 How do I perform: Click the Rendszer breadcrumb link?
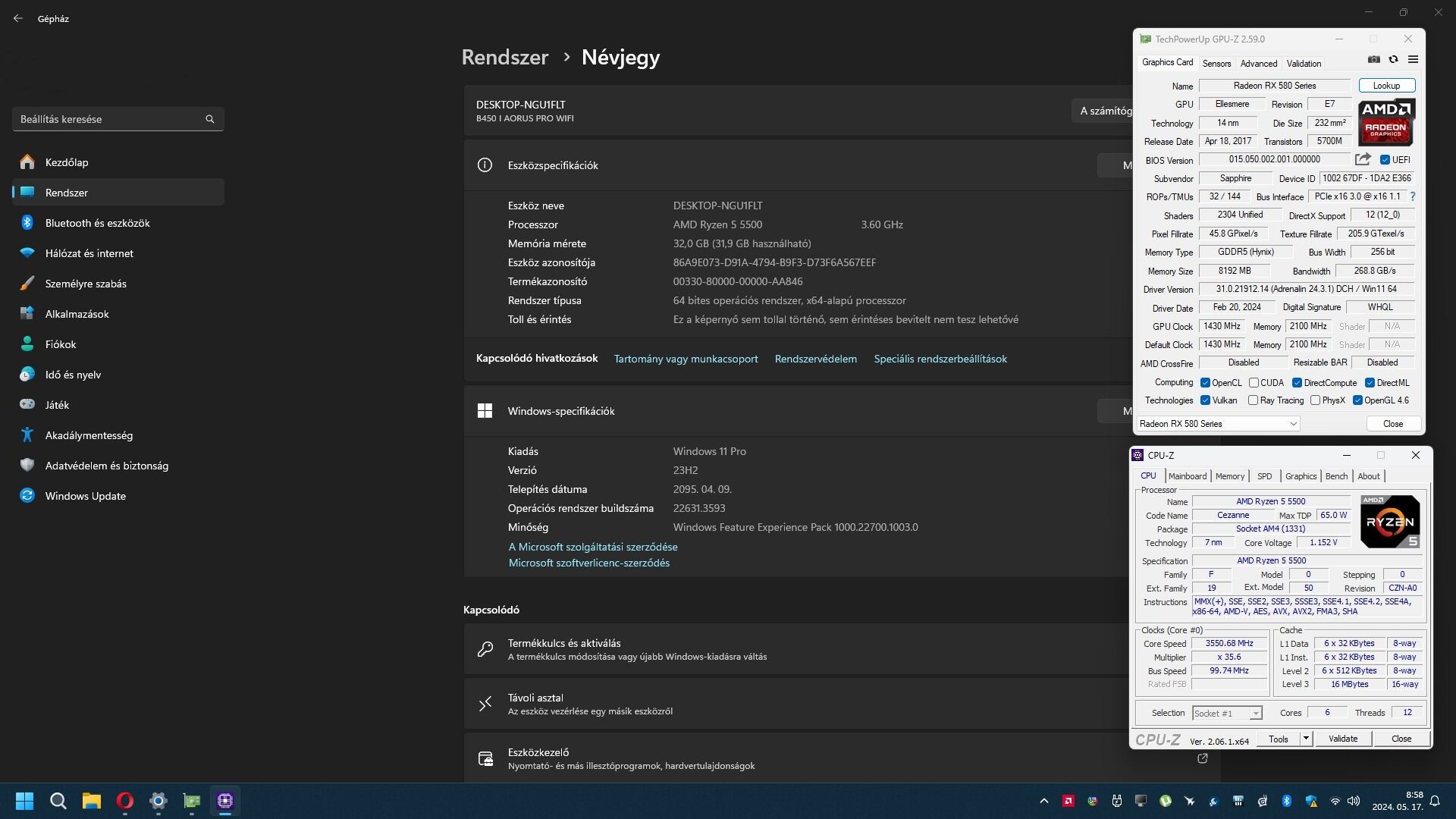click(505, 57)
